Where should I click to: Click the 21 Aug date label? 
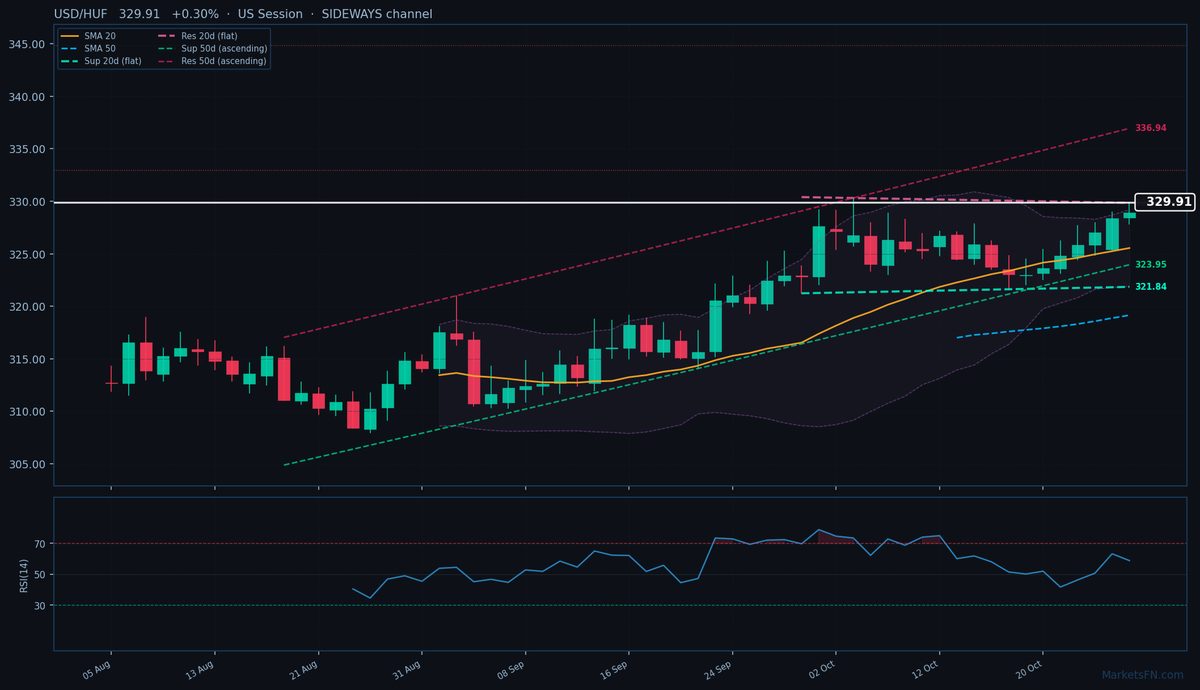tap(303, 669)
